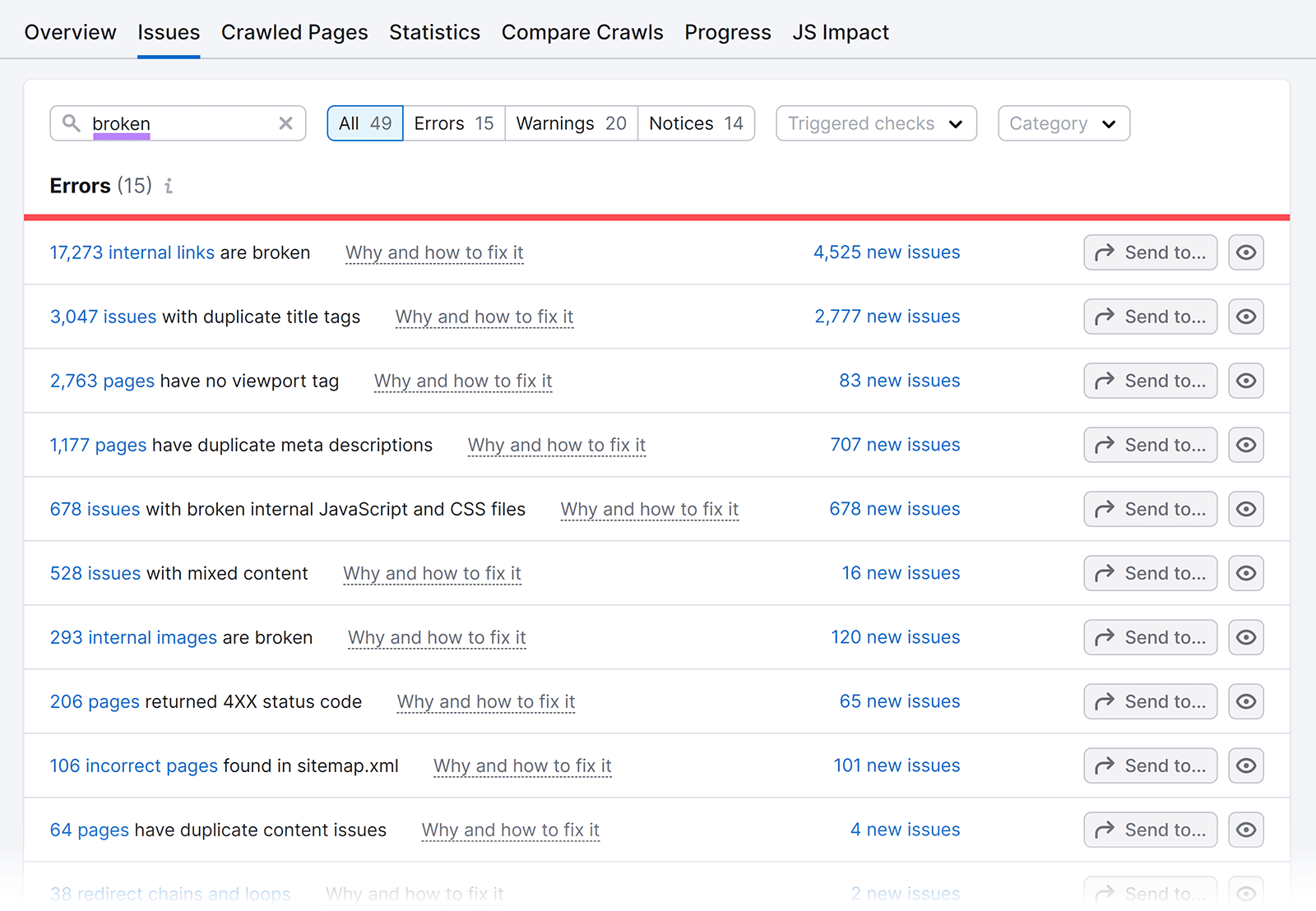This screenshot has width=1316, height=911.
Task: Click into the search input containing 'broken'
Action: 181,123
